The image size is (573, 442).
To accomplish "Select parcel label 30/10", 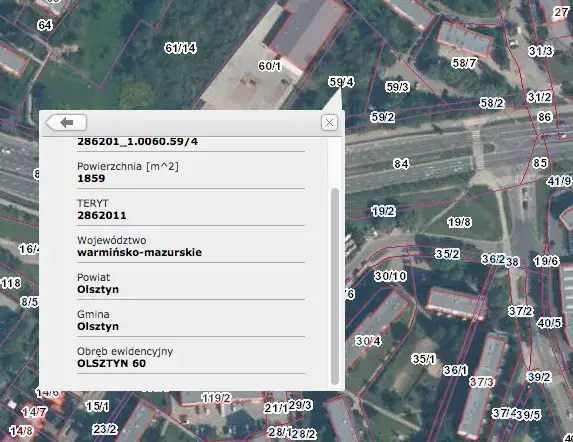I will tap(390, 276).
